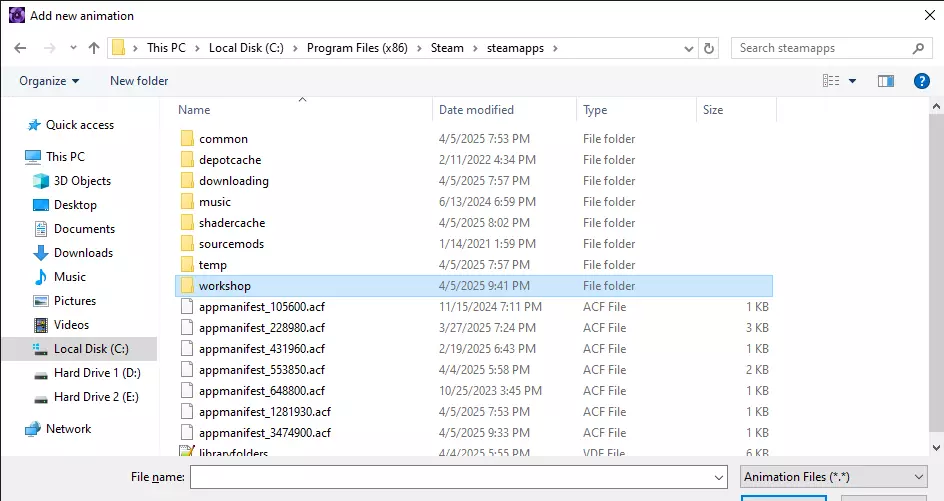
Task: Select Local Disk (C:) in sidebar
Action: pos(79,349)
